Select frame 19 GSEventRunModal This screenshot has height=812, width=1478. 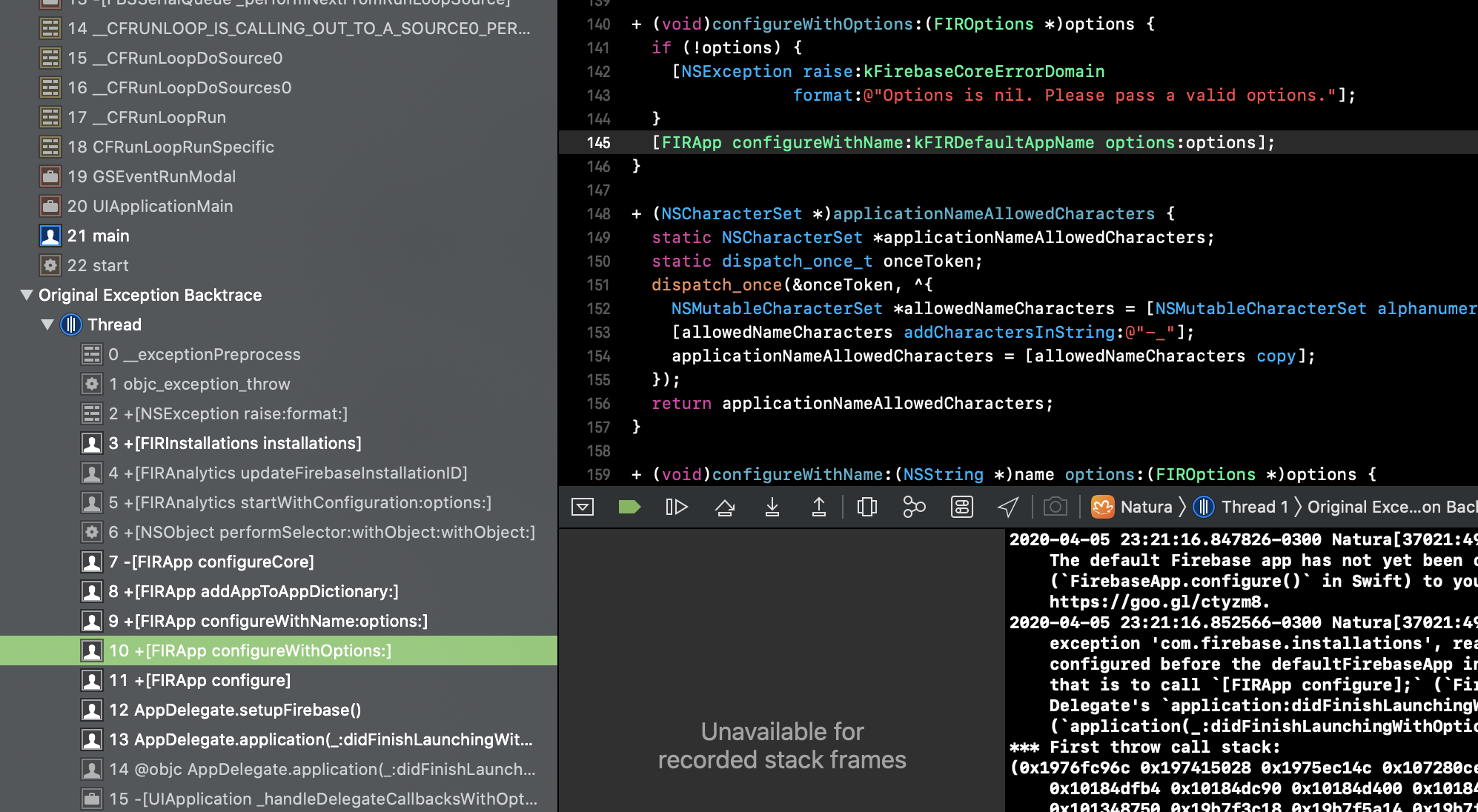coord(279,176)
